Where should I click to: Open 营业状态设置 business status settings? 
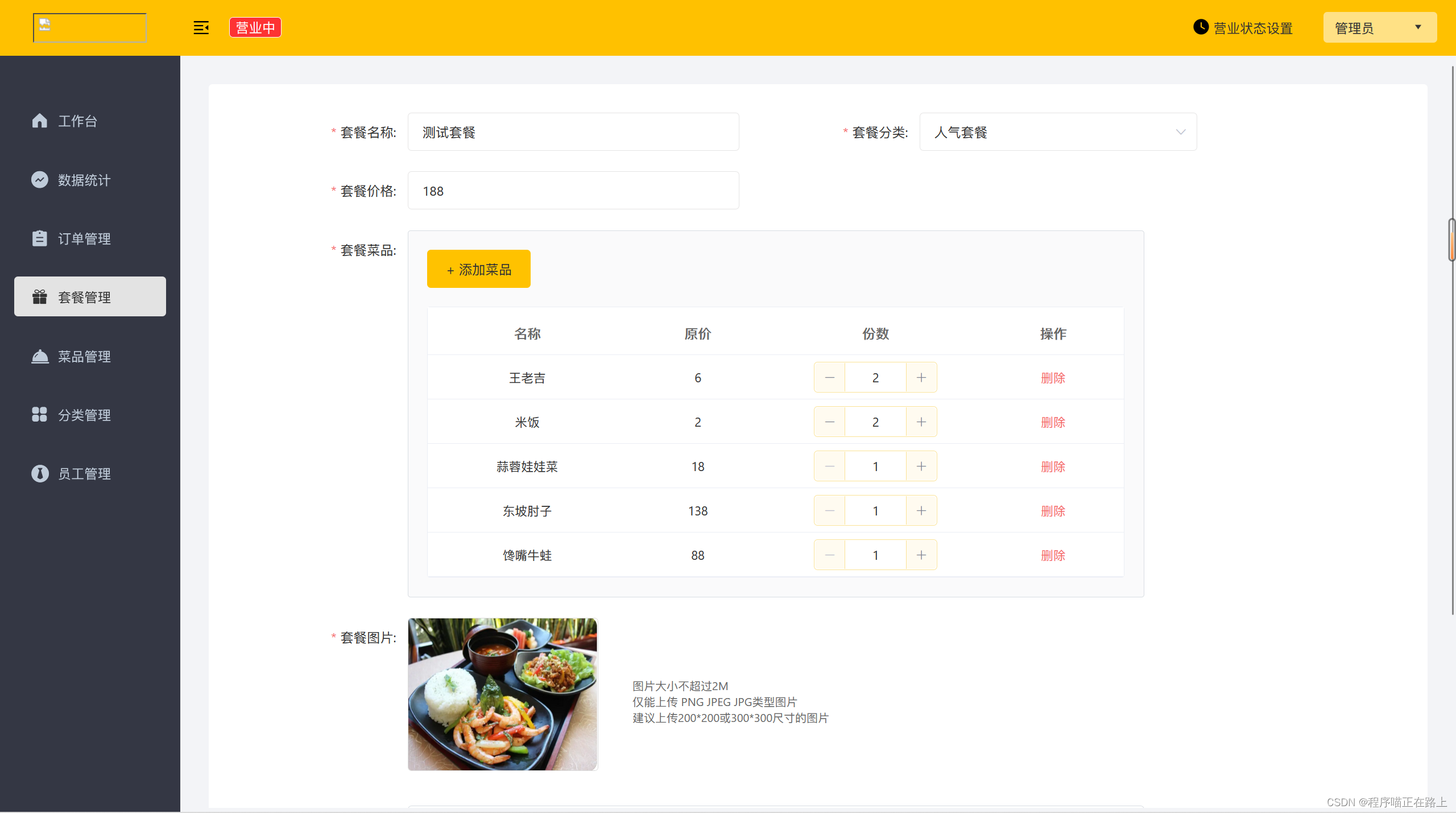(1251, 27)
